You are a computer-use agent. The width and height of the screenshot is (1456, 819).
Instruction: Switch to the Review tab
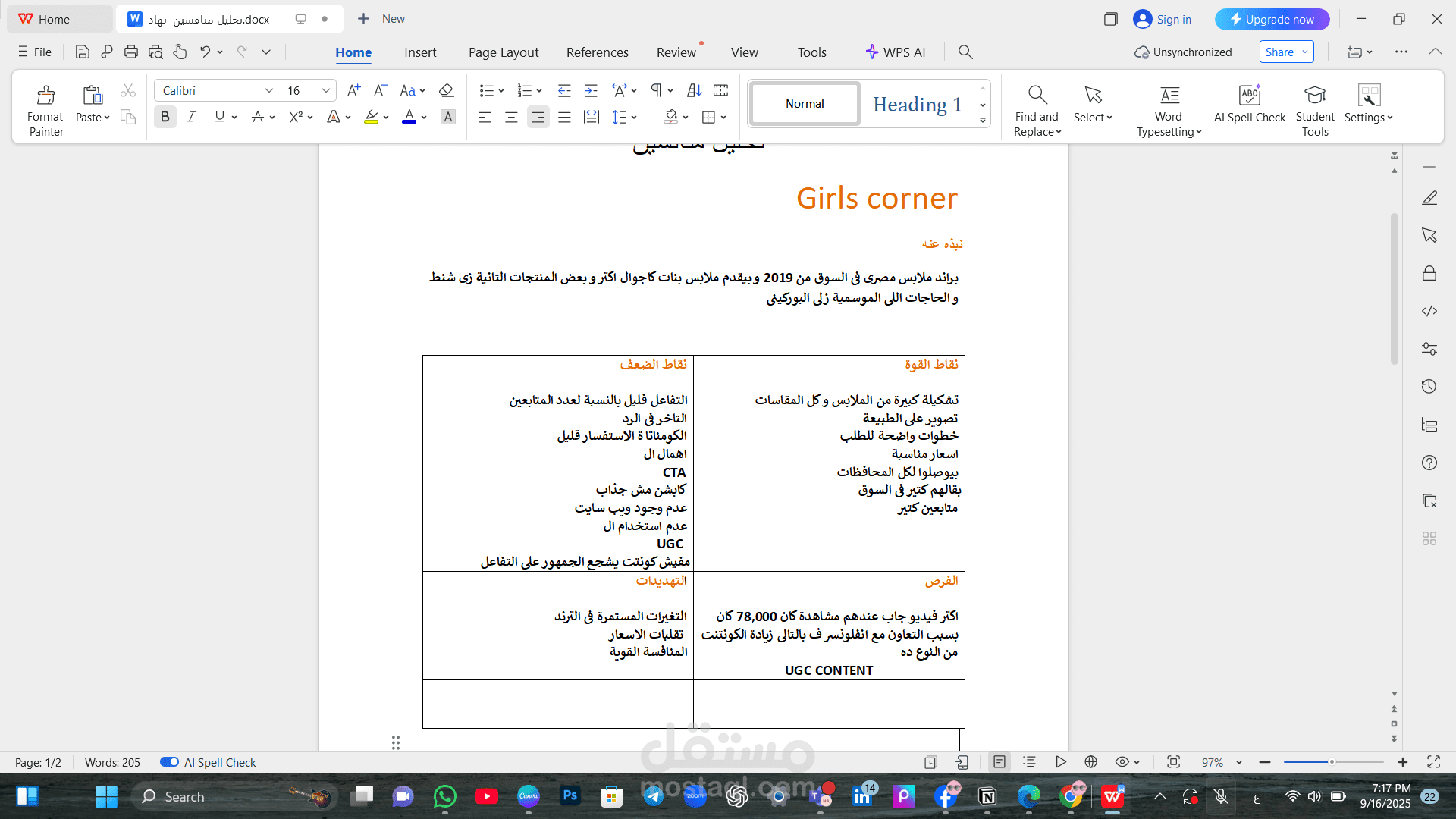tap(676, 52)
